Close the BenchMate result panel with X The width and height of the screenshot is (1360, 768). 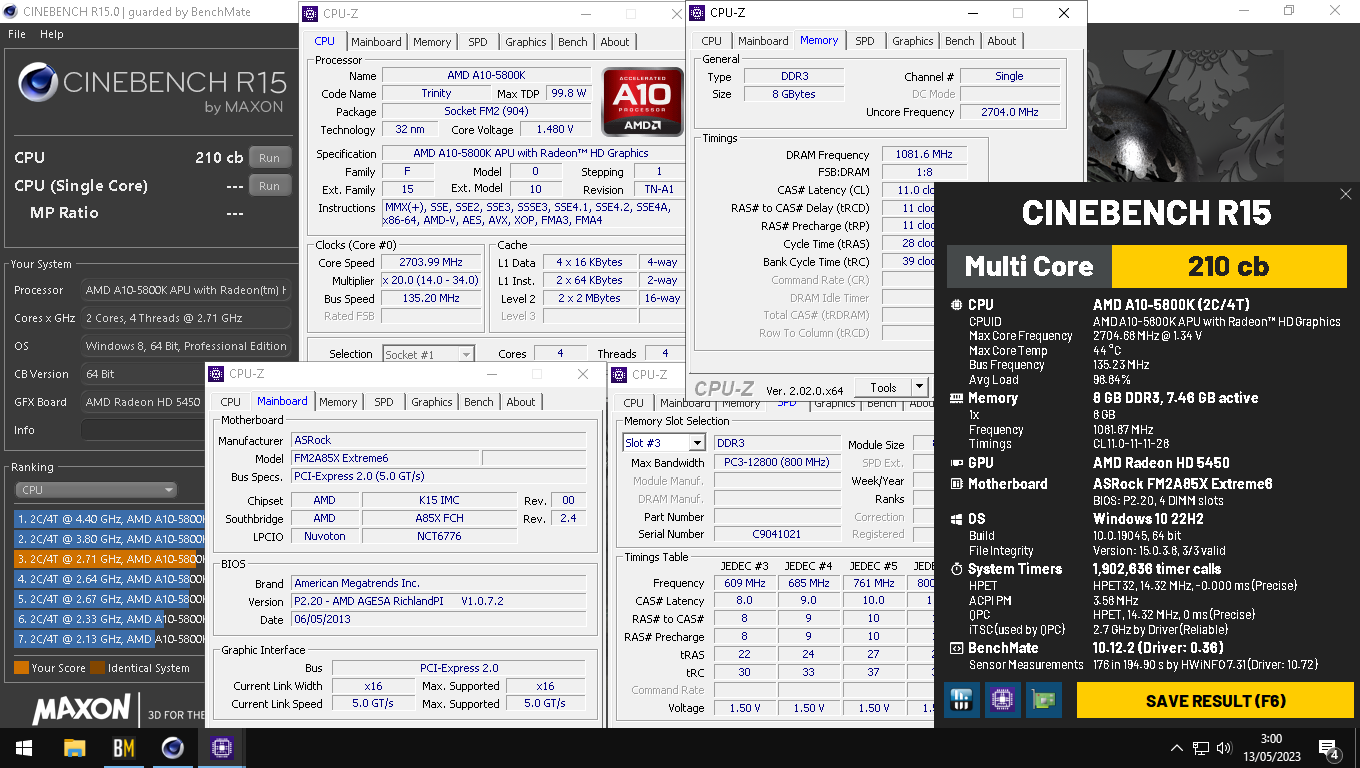pos(1345,194)
